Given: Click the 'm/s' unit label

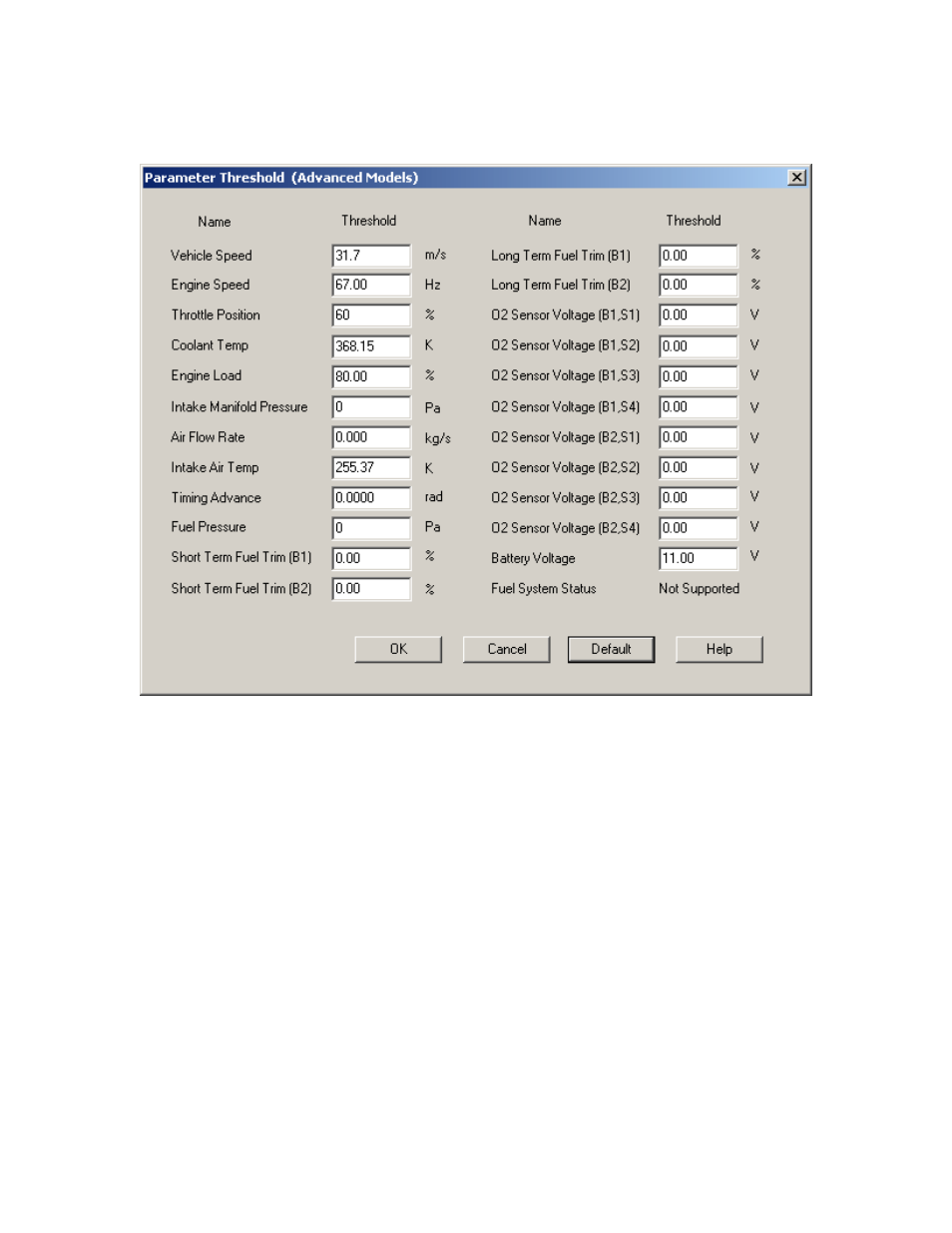Looking at the screenshot, I should [x=435, y=255].
